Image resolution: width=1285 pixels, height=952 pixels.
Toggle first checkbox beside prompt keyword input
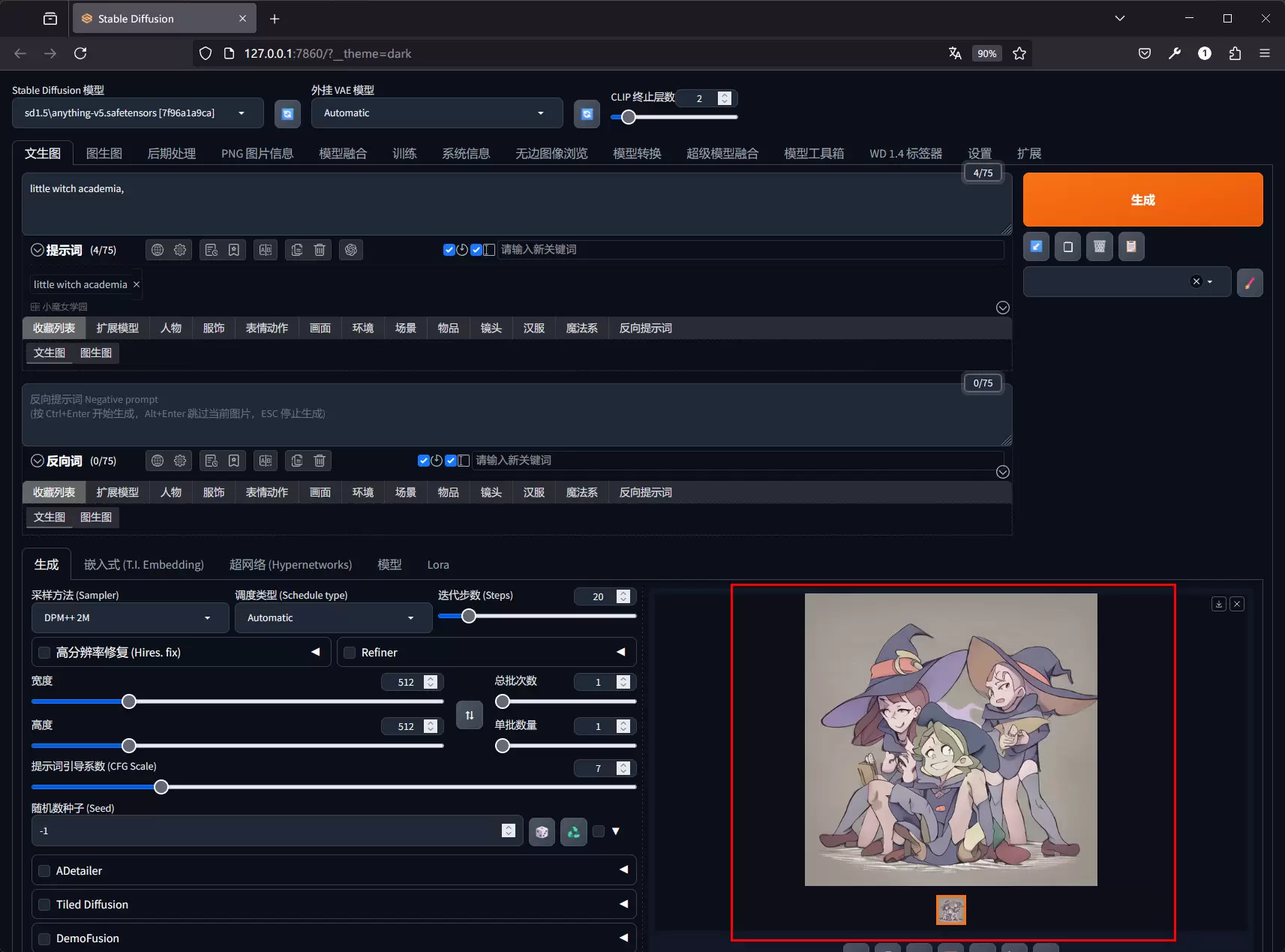pos(449,250)
